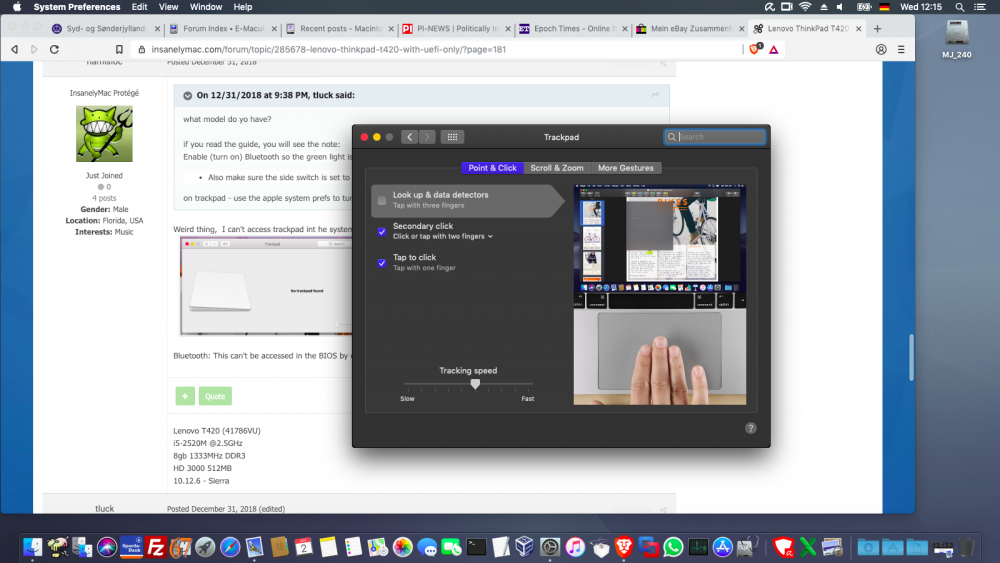Image resolution: width=1000 pixels, height=563 pixels.
Task: Open Notification Center icon
Action: [980, 7]
